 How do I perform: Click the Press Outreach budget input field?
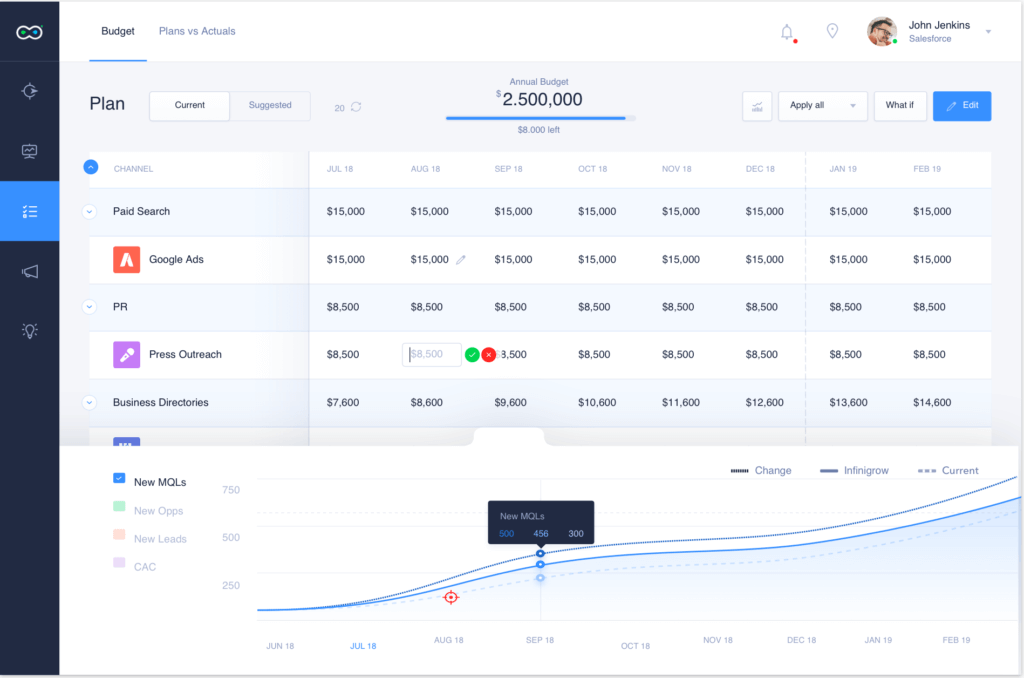coord(431,355)
